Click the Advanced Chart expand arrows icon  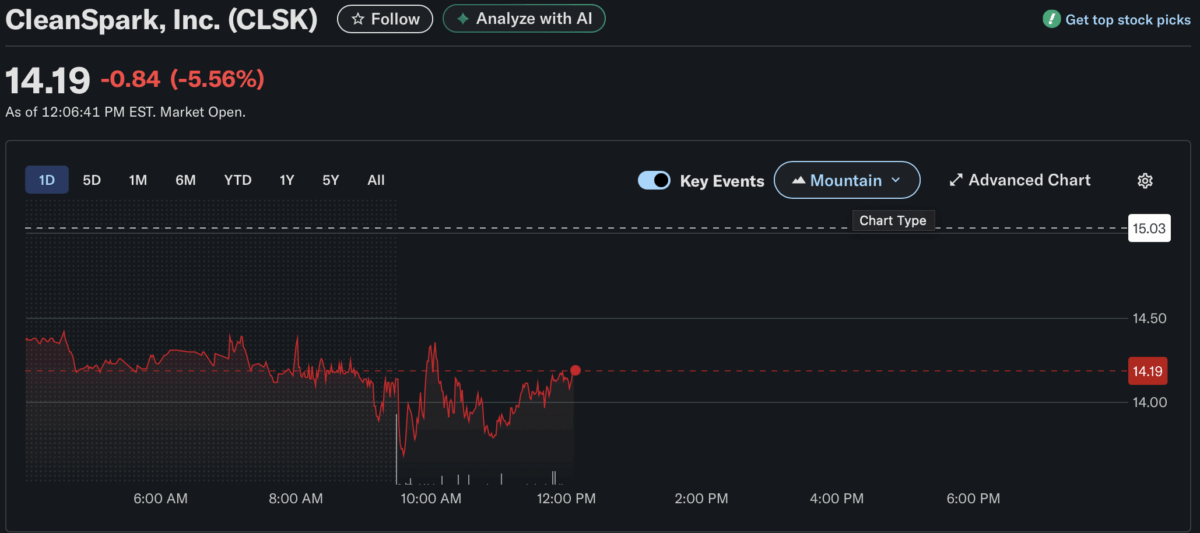956,181
